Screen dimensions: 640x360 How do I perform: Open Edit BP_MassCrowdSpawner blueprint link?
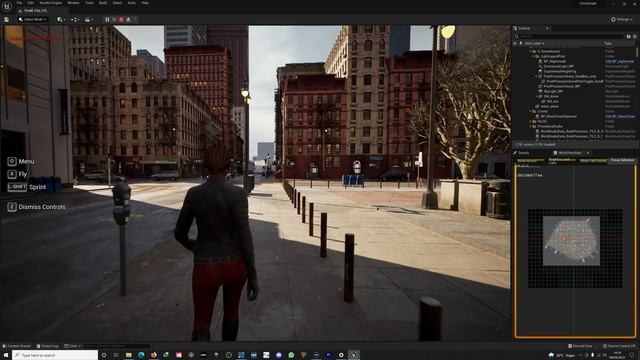tap(620, 116)
